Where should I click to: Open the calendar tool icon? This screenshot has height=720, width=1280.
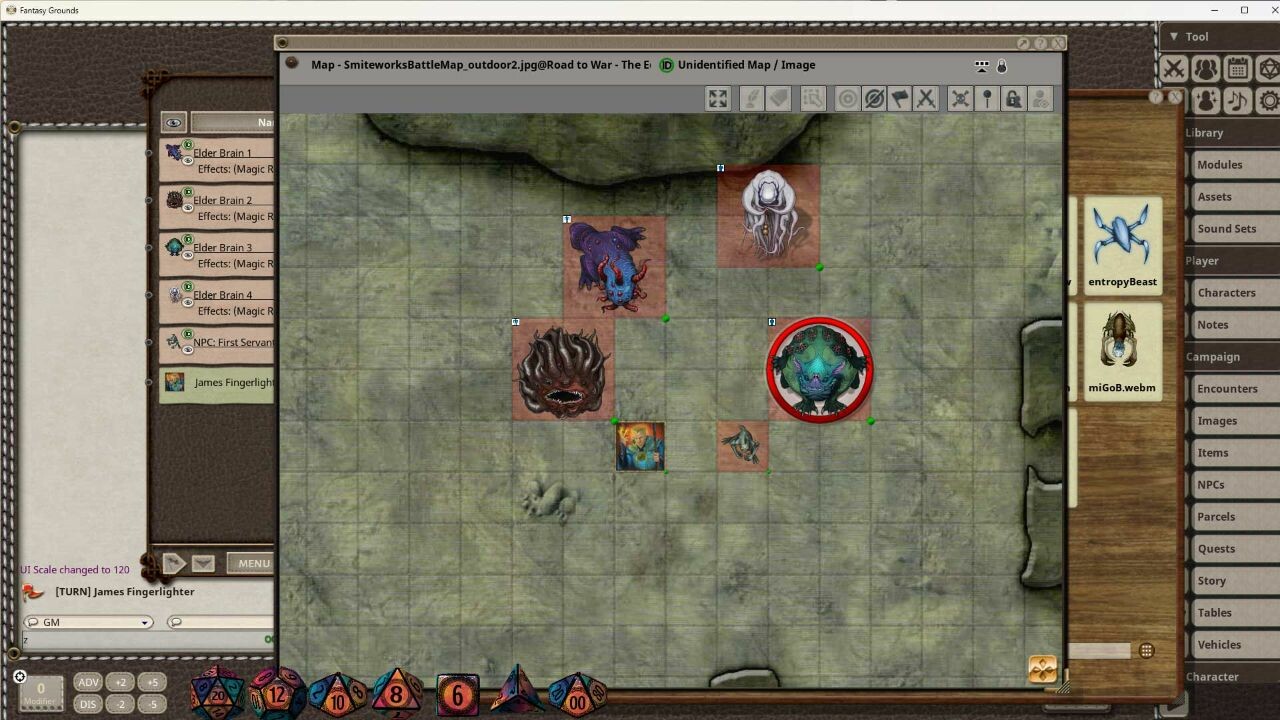1236,68
